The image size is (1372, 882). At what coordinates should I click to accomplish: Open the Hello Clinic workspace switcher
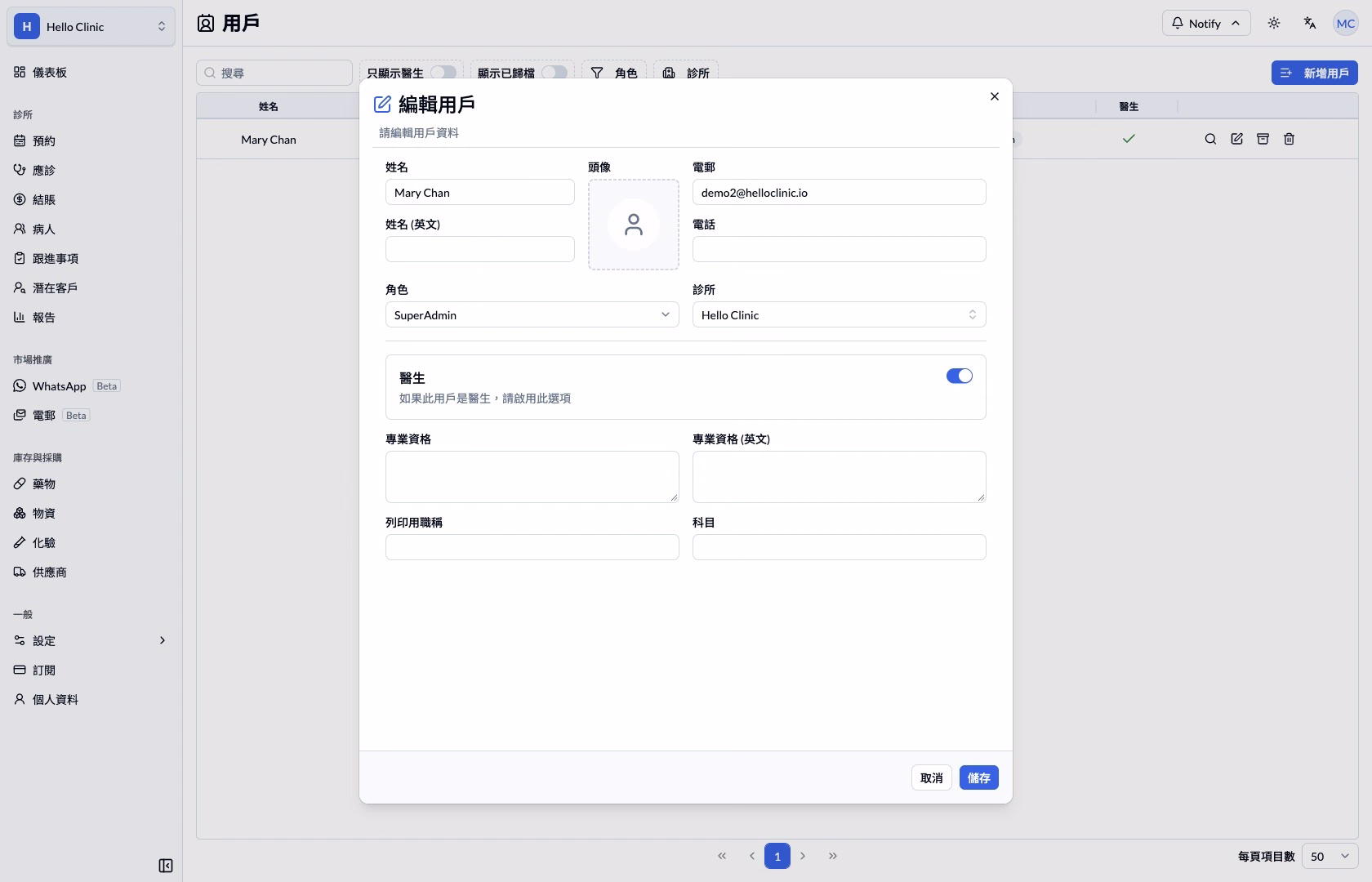click(91, 26)
